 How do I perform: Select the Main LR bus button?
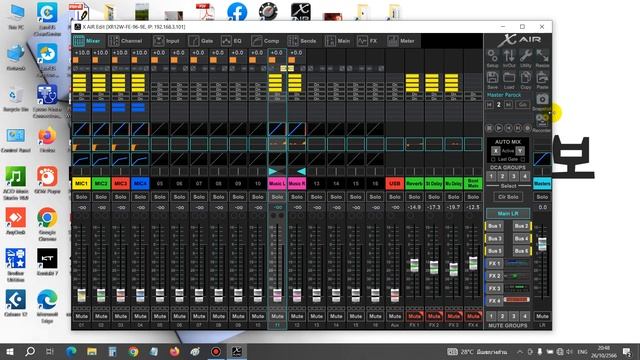[508, 213]
